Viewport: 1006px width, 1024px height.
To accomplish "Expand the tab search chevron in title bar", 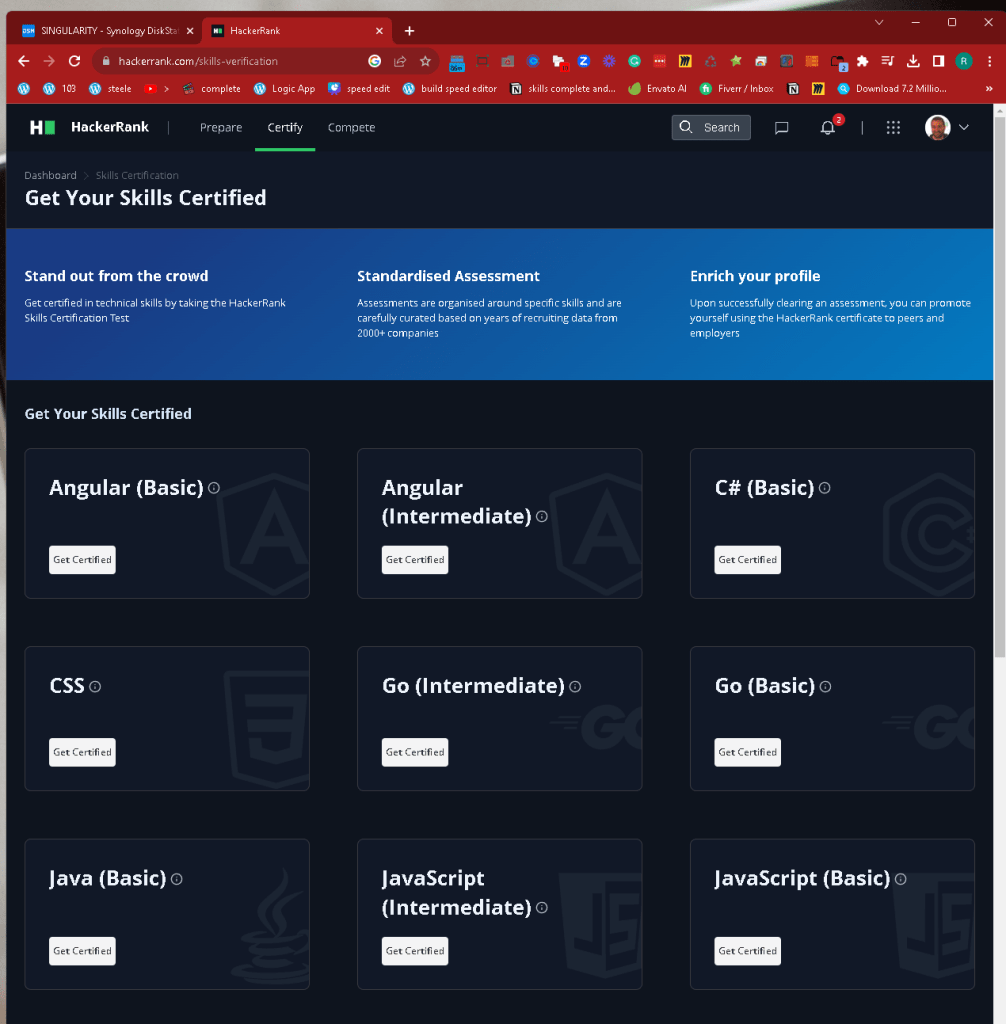I will (879, 22).
